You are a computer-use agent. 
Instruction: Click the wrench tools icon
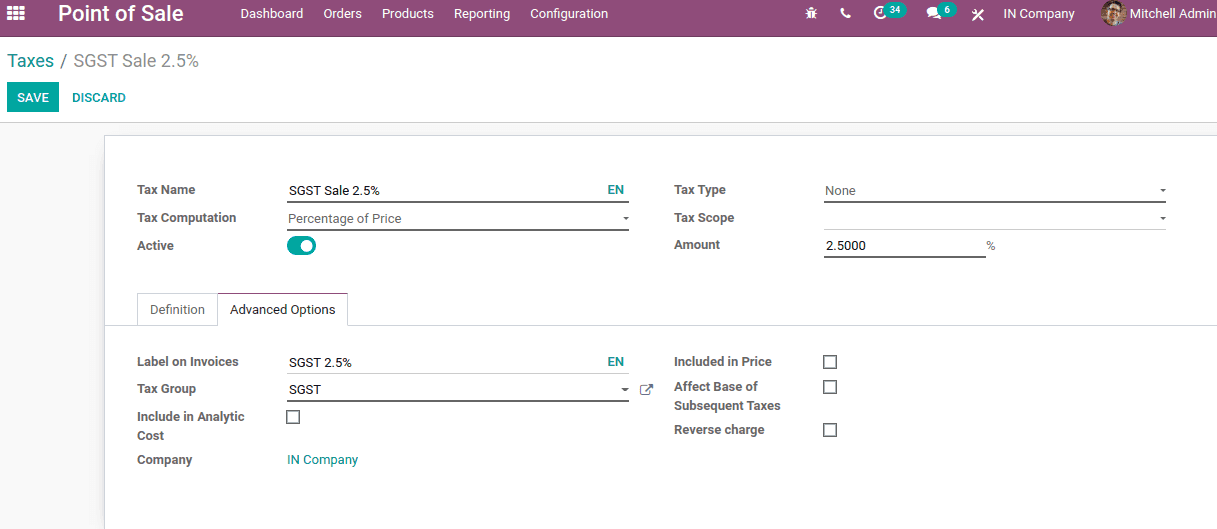[x=978, y=14]
